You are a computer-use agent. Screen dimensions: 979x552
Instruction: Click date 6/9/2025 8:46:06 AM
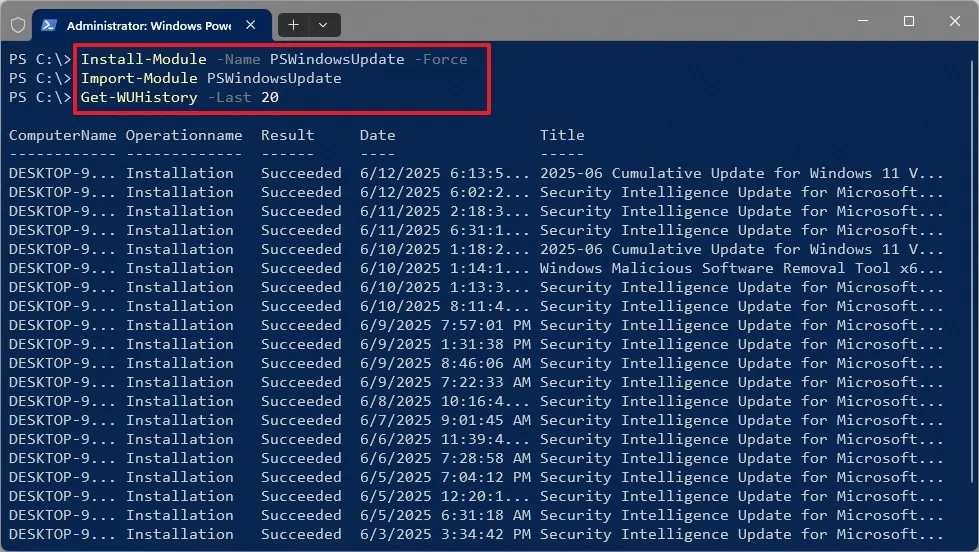tap(445, 363)
